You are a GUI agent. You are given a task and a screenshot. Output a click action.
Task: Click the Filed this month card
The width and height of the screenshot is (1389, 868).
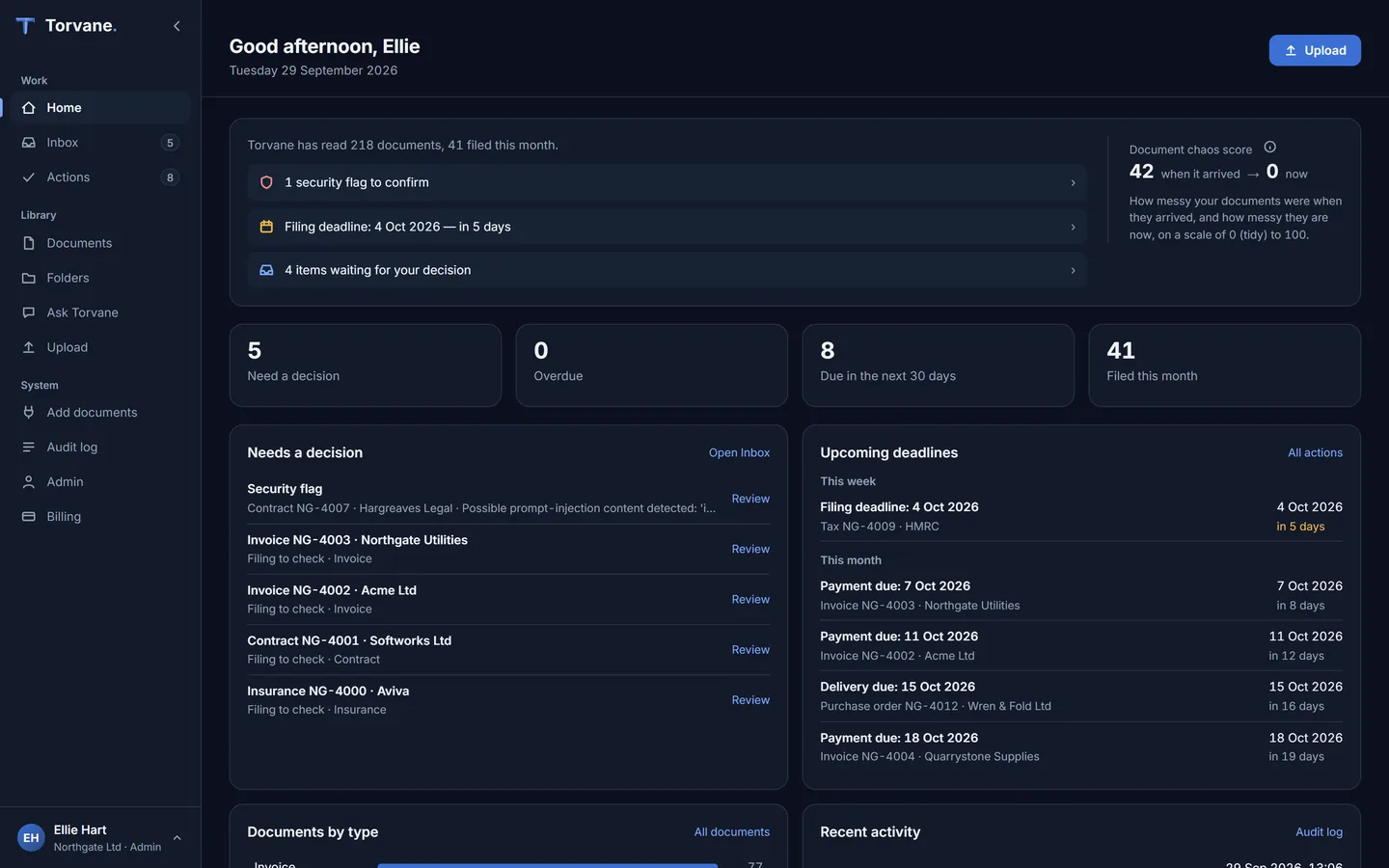(x=1224, y=366)
